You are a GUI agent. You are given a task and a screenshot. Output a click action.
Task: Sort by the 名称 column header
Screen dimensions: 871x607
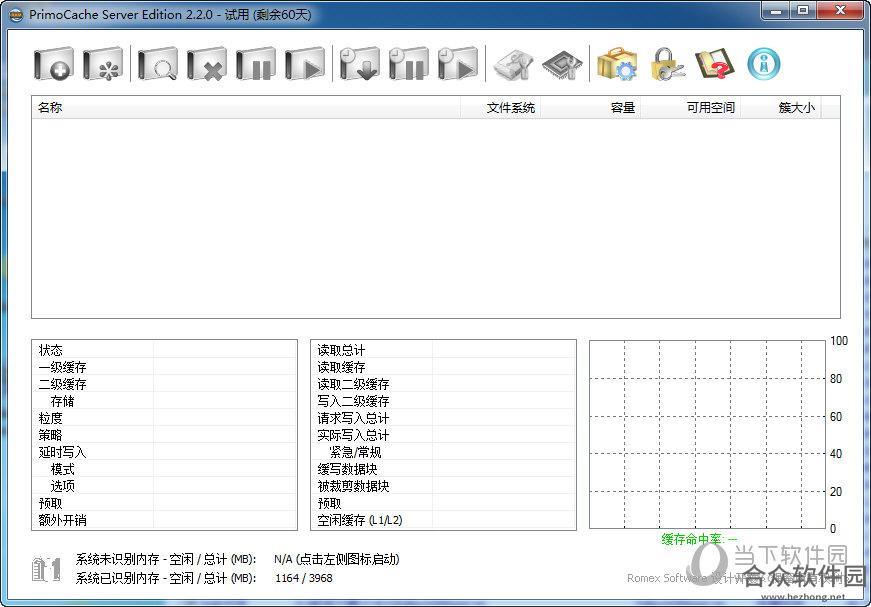246,107
